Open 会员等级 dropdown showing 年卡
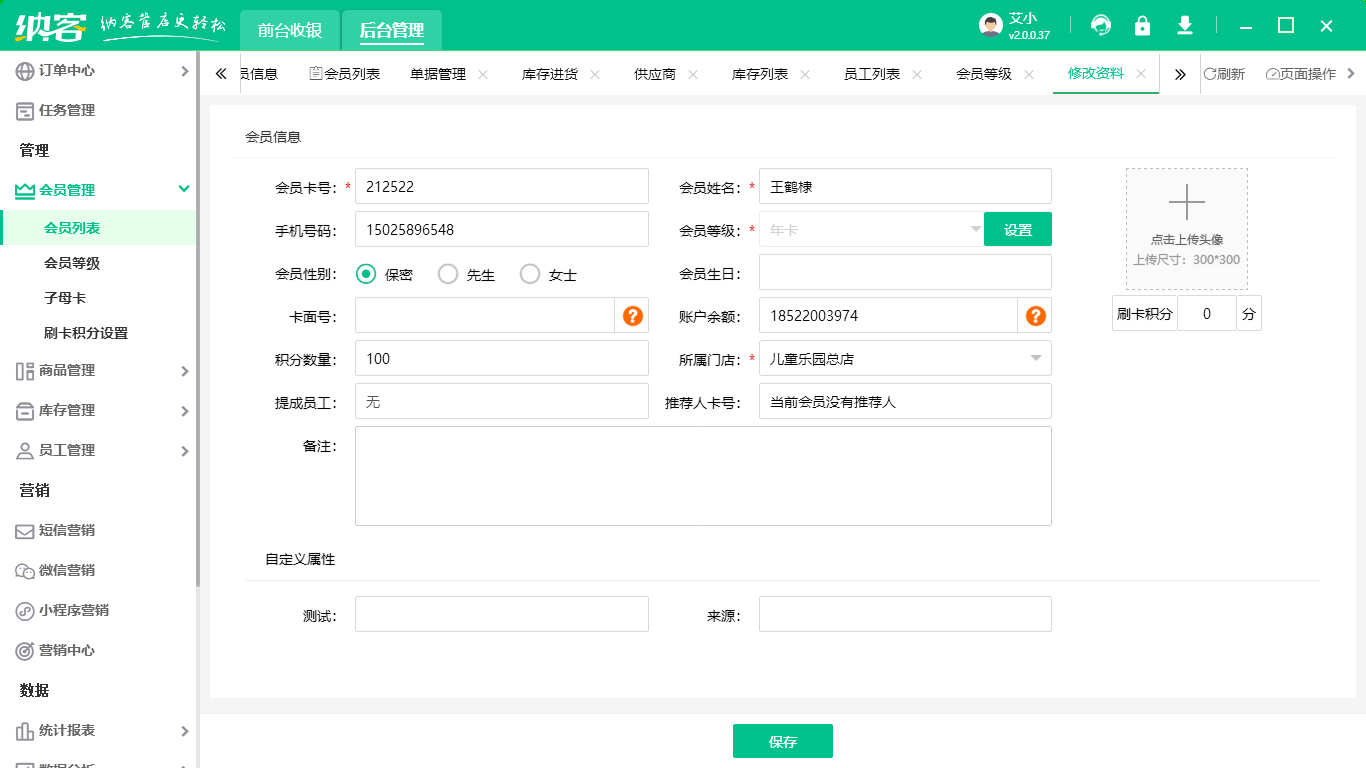This screenshot has height=768, width=1366. [x=871, y=229]
